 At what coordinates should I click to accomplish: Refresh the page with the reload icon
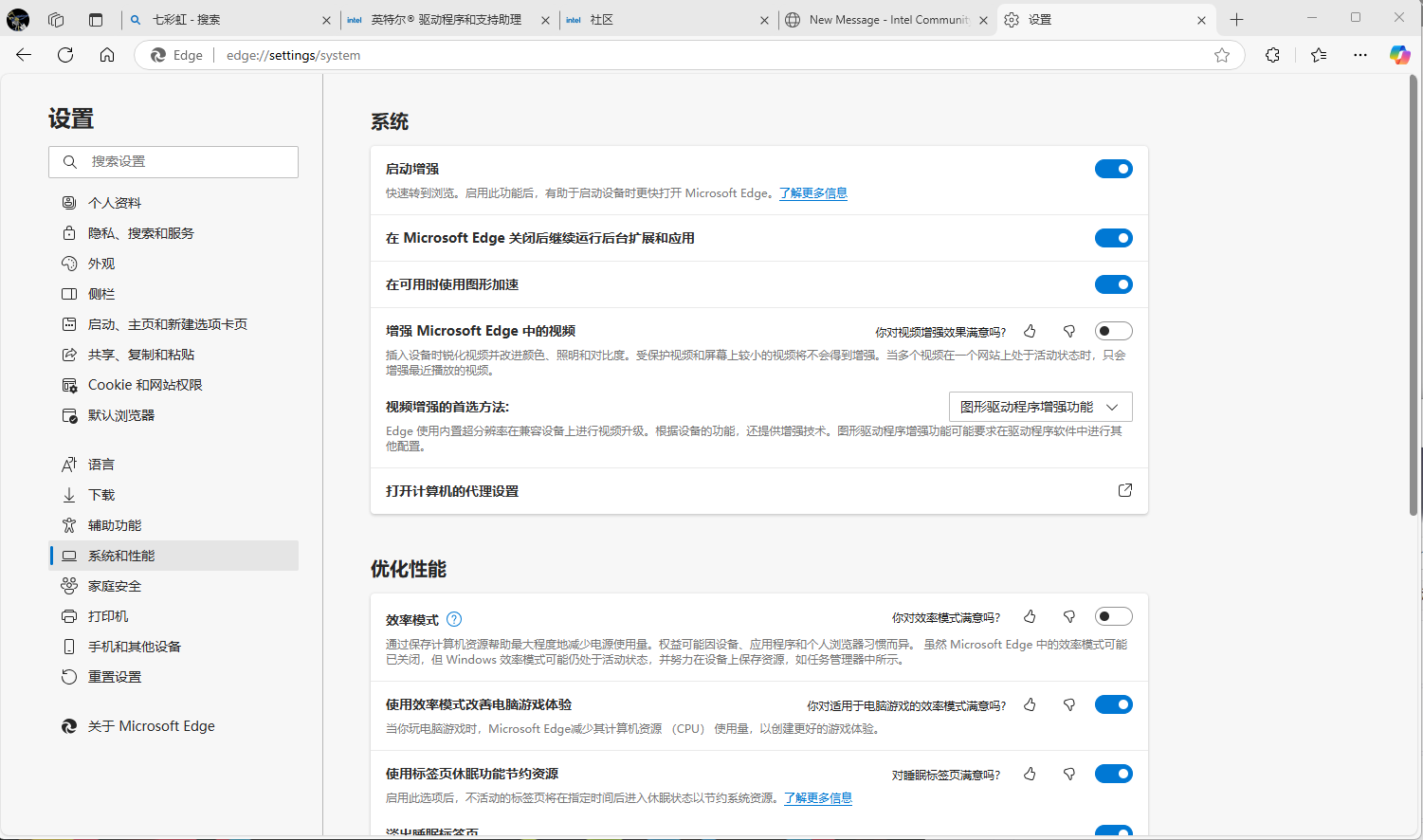click(65, 55)
